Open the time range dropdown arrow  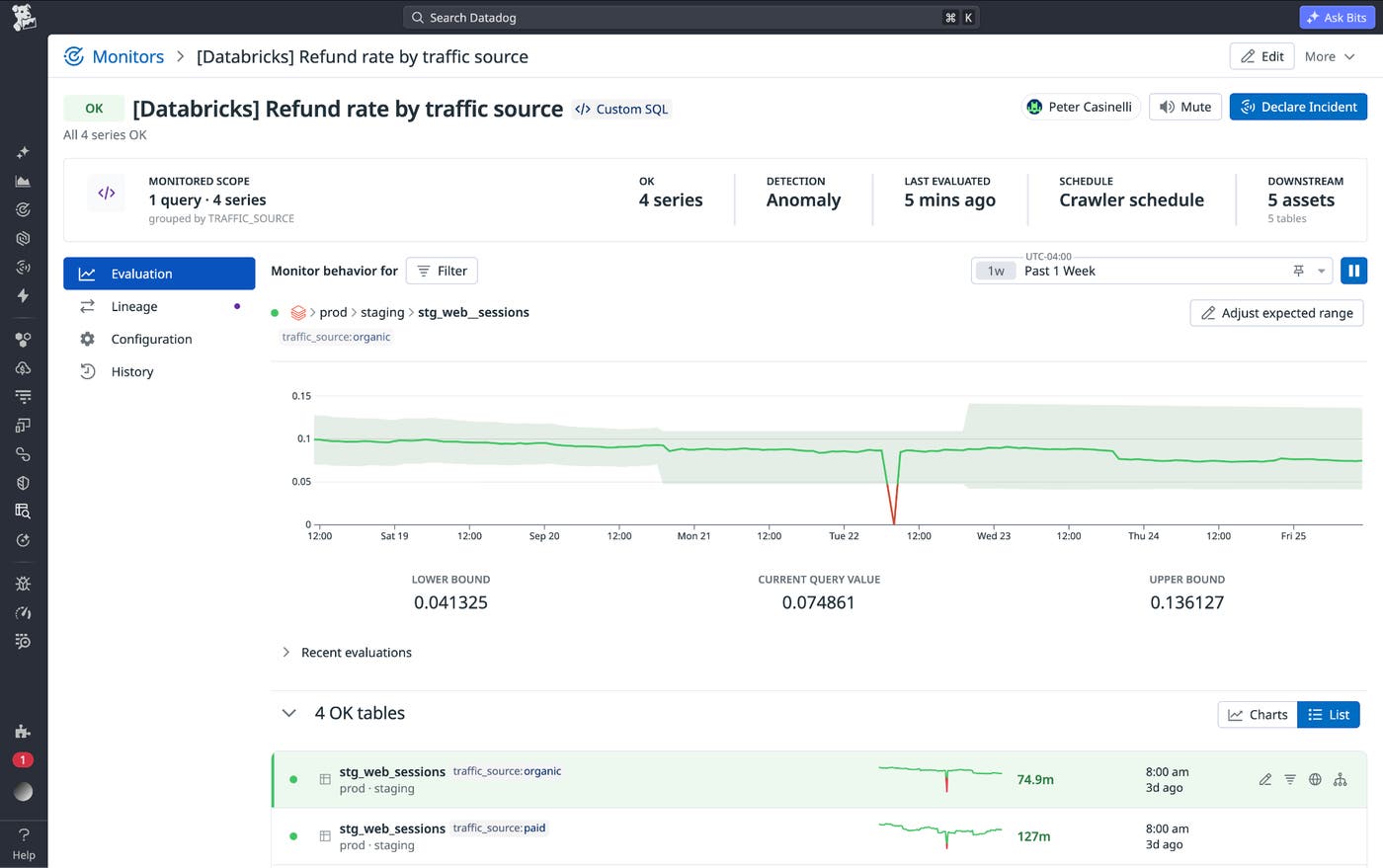pos(1322,271)
